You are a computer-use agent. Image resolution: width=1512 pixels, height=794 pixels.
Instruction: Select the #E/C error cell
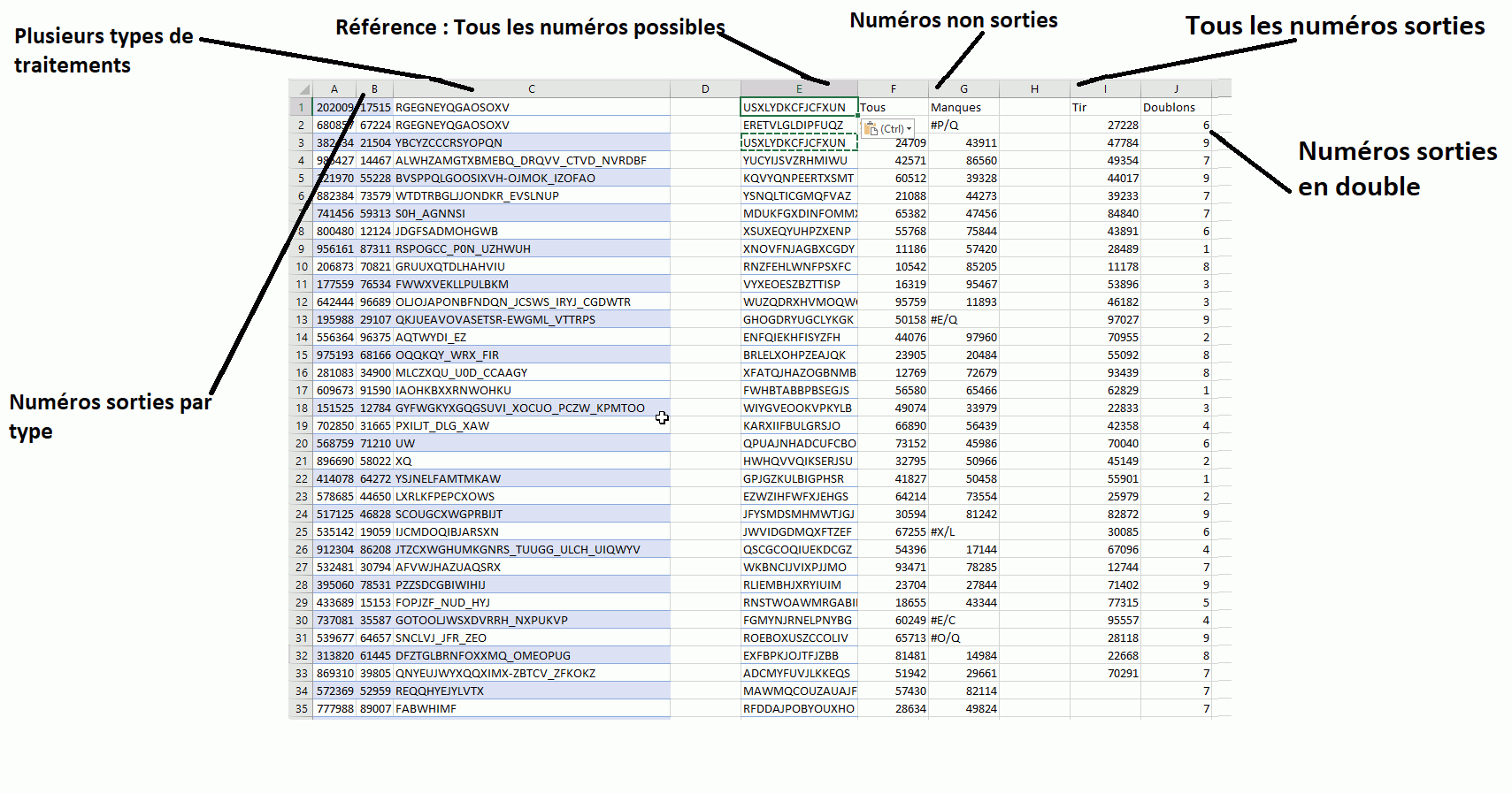pyautogui.click(x=964, y=620)
